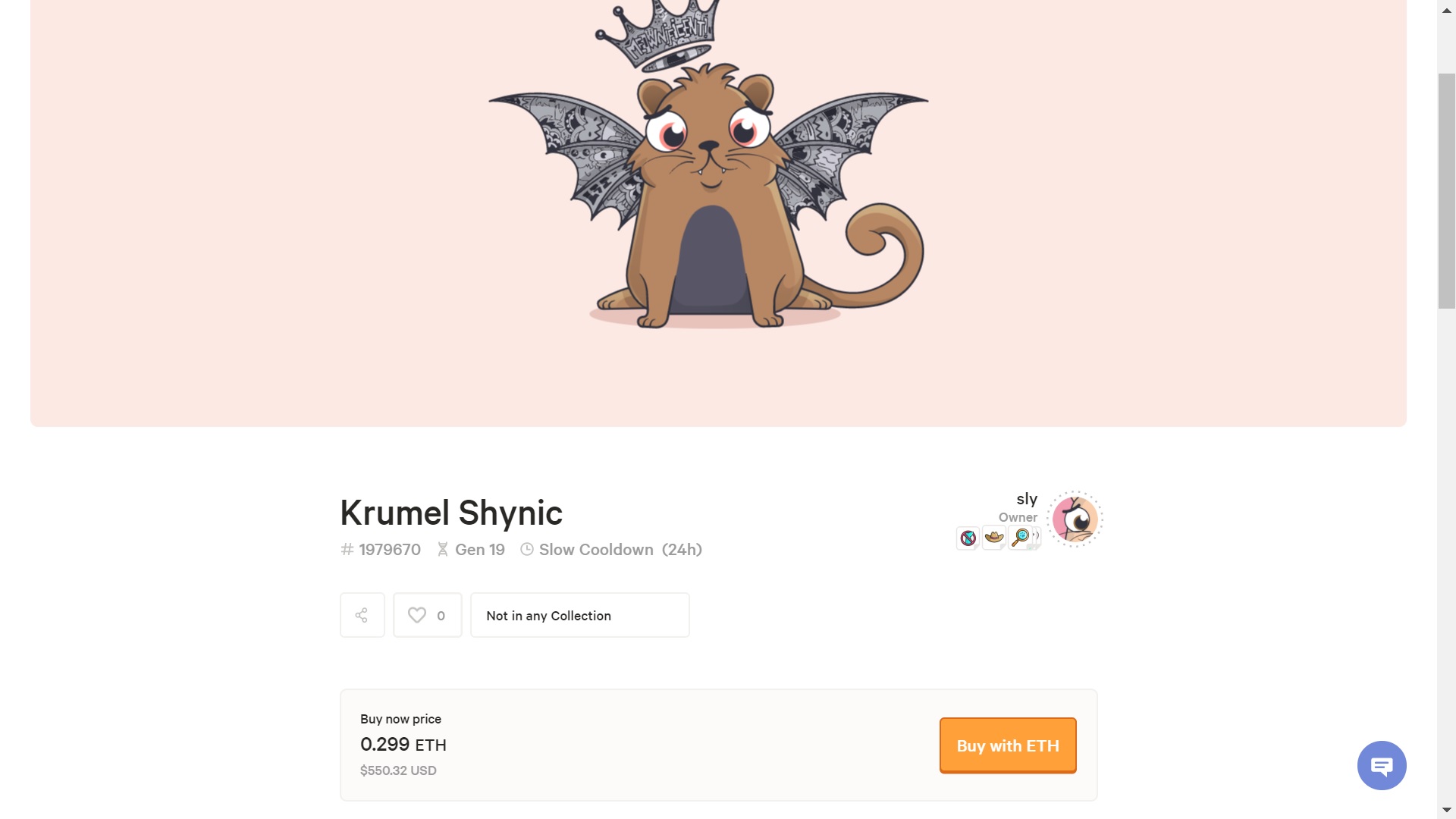Click the cowboy hat badge
Image resolution: width=1456 pixels, height=819 pixels.
tap(994, 538)
